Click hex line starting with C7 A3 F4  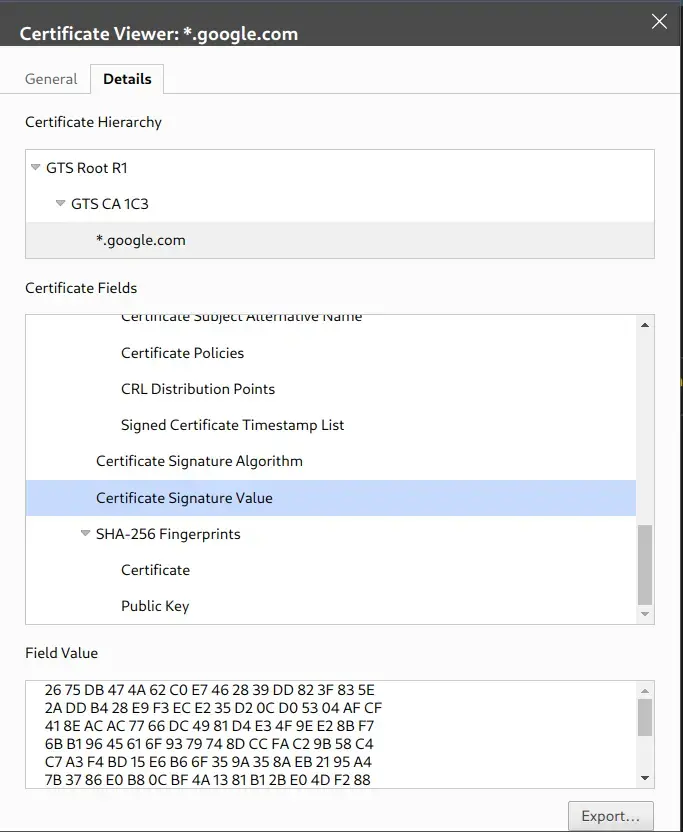[x=209, y=762]
